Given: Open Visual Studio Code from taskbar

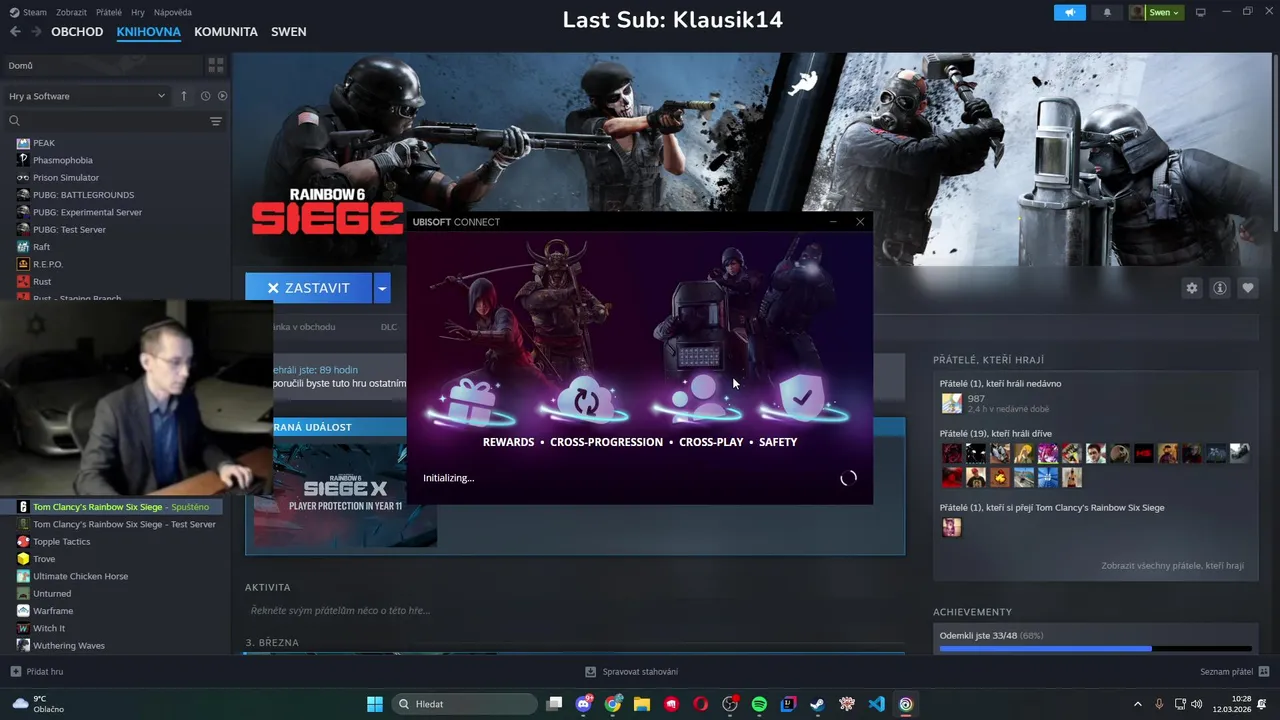Looking at the screenshot, I should pos(876,704).
